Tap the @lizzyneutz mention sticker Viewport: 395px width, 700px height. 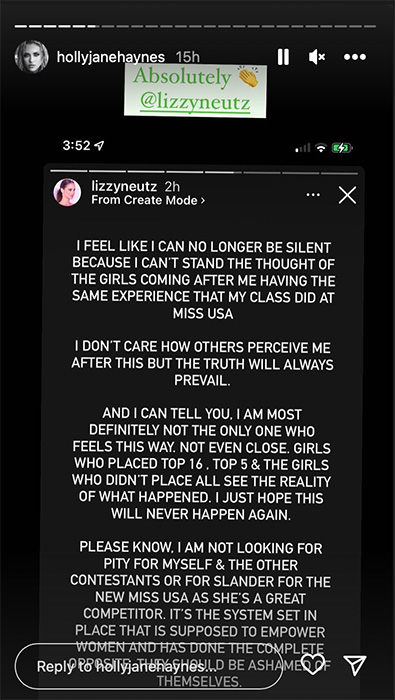(195, 103)
